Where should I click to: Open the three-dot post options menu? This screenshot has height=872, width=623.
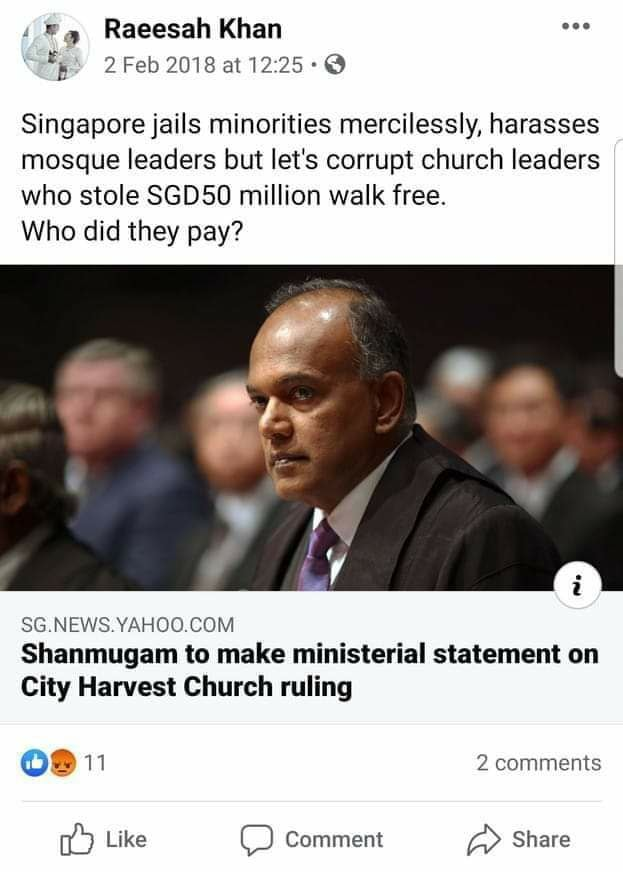coord(576,26)
